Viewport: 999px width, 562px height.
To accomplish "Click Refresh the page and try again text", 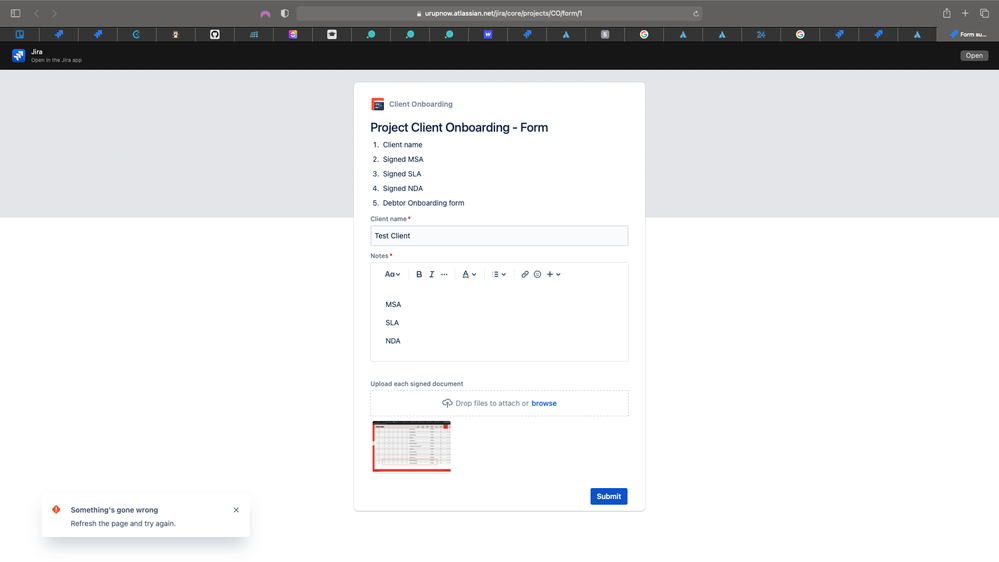I will point(123,524).
